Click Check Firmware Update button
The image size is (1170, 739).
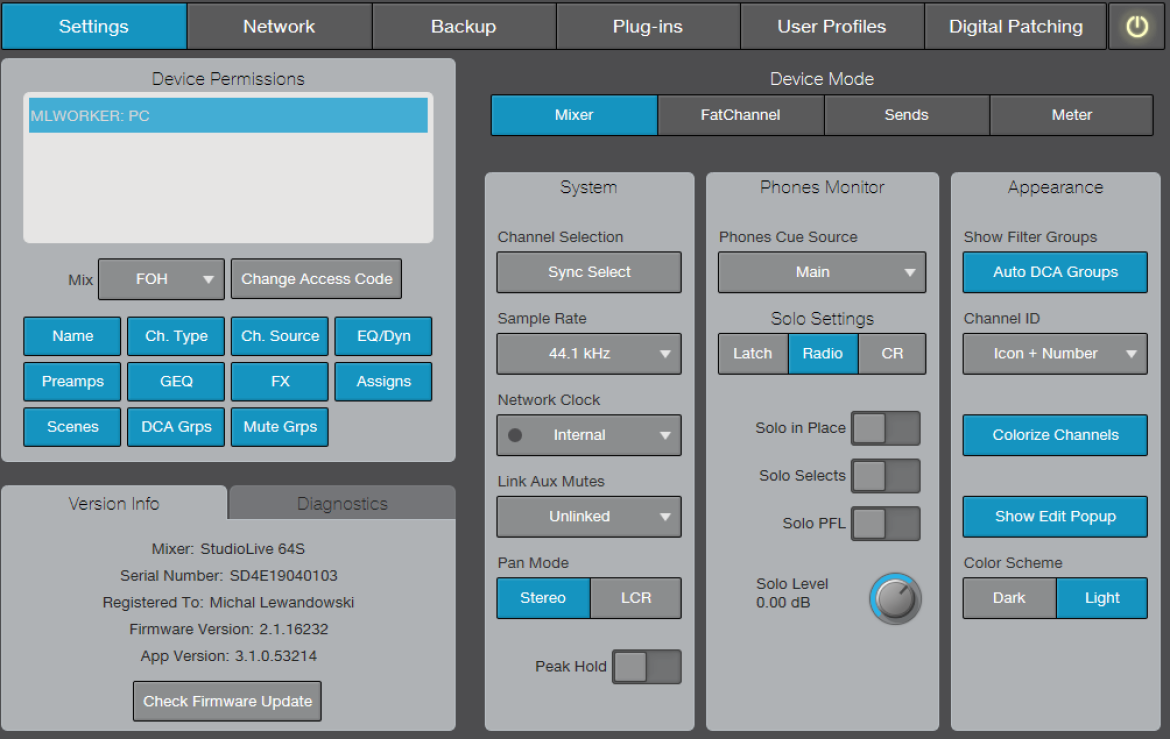[x=228, y=701]
